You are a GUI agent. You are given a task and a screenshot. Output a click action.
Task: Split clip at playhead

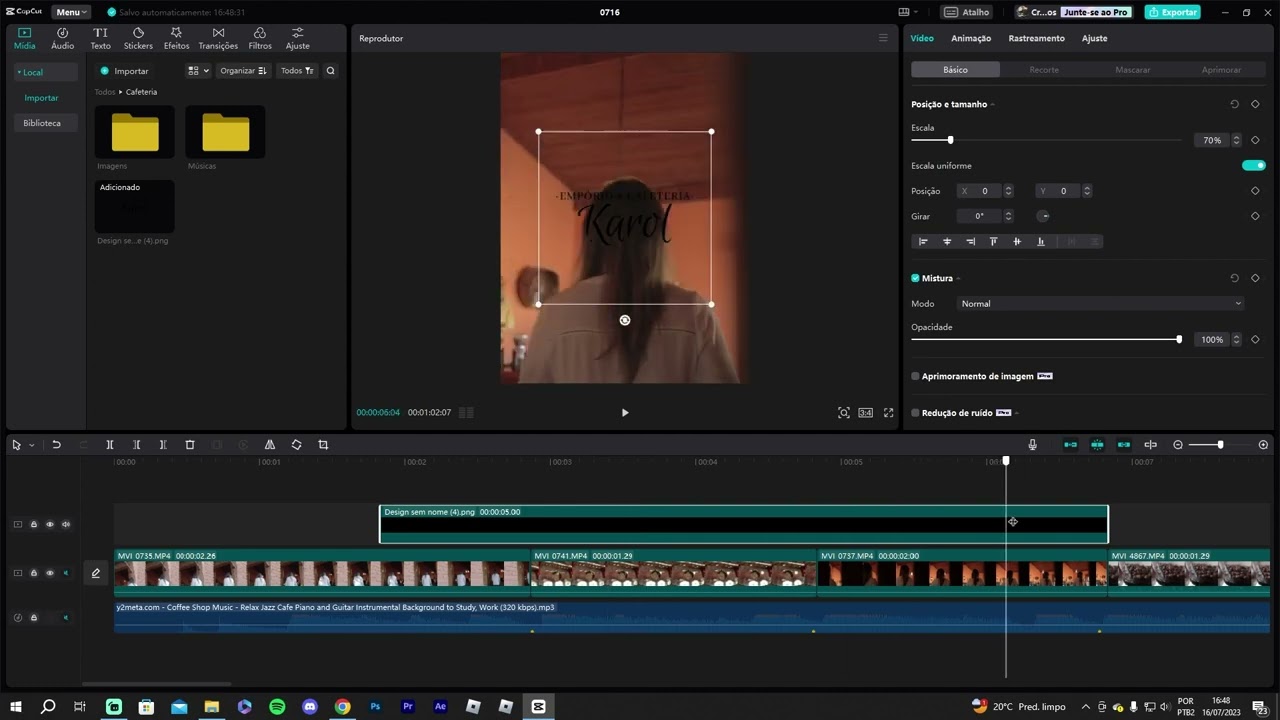point(110,445)
